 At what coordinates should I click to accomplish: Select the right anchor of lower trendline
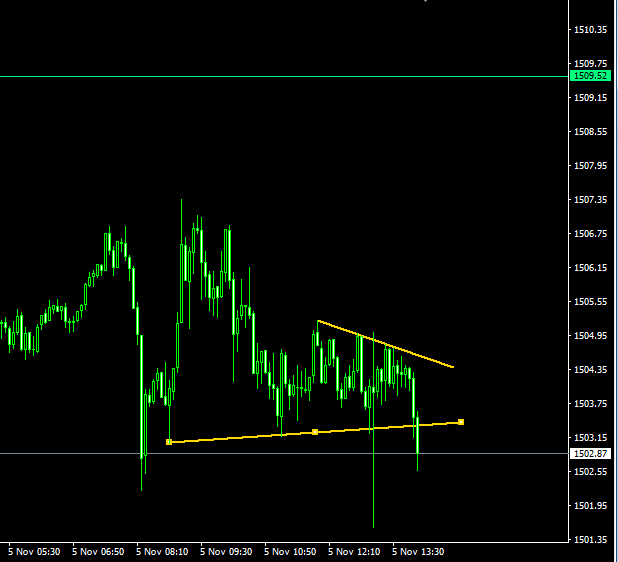click(461, 422)
